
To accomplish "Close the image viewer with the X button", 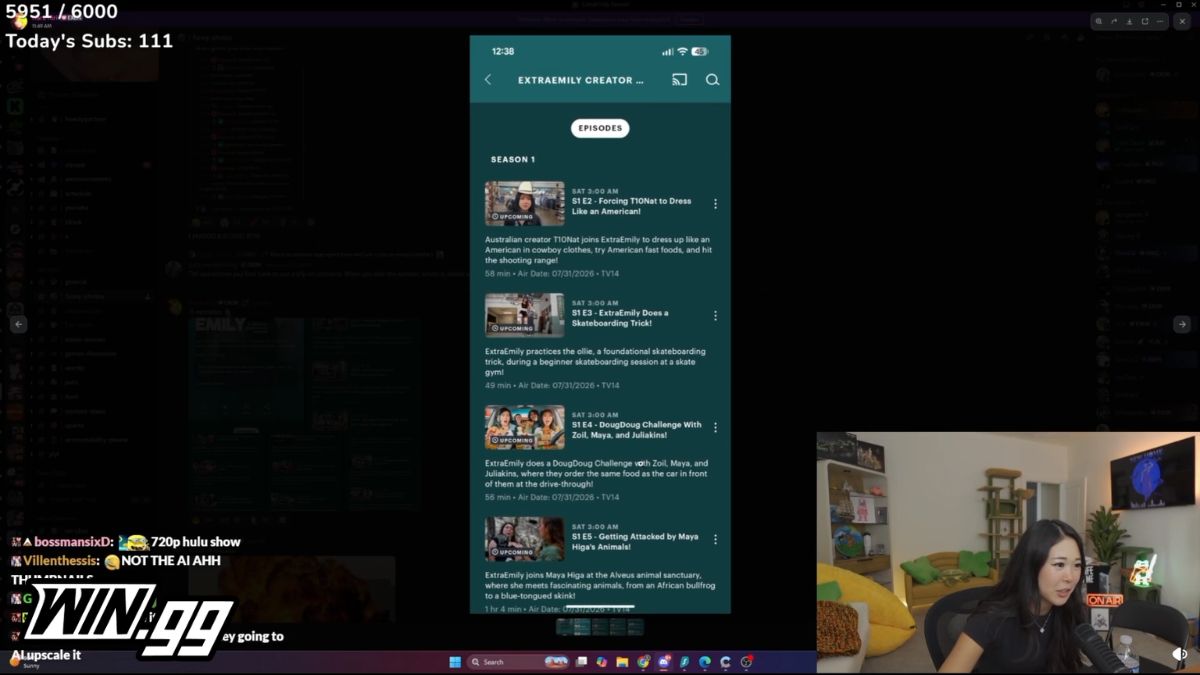I will [x=1182, y=21].
